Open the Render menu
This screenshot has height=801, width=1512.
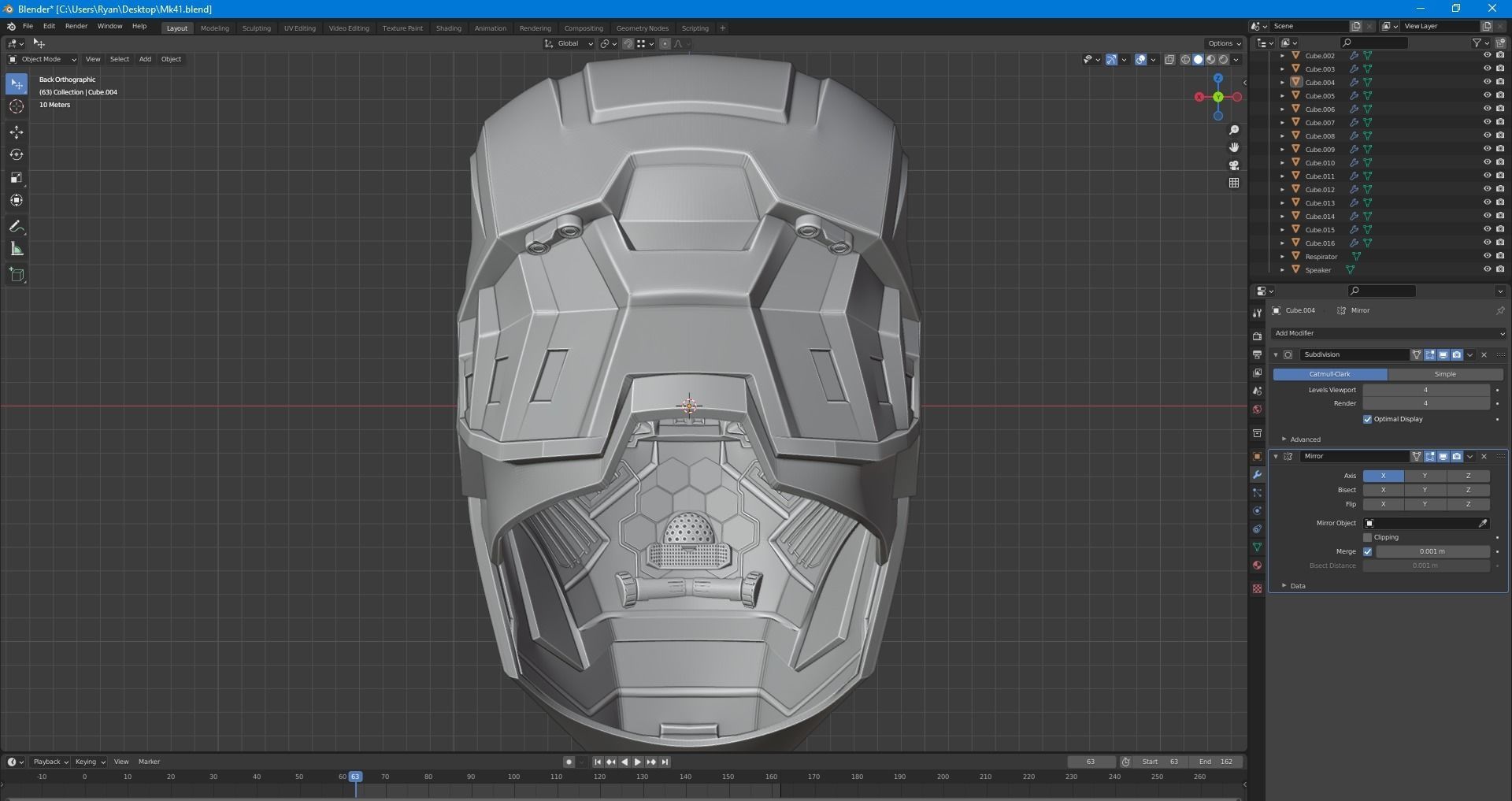tap(76, 26)
